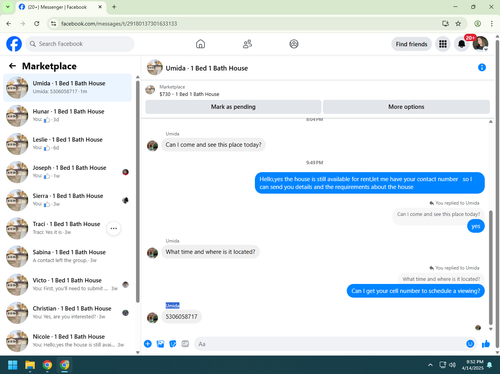
Task: Open the Hunar - 1 Bed 1 Bath House chat
Action: point(67,116)
